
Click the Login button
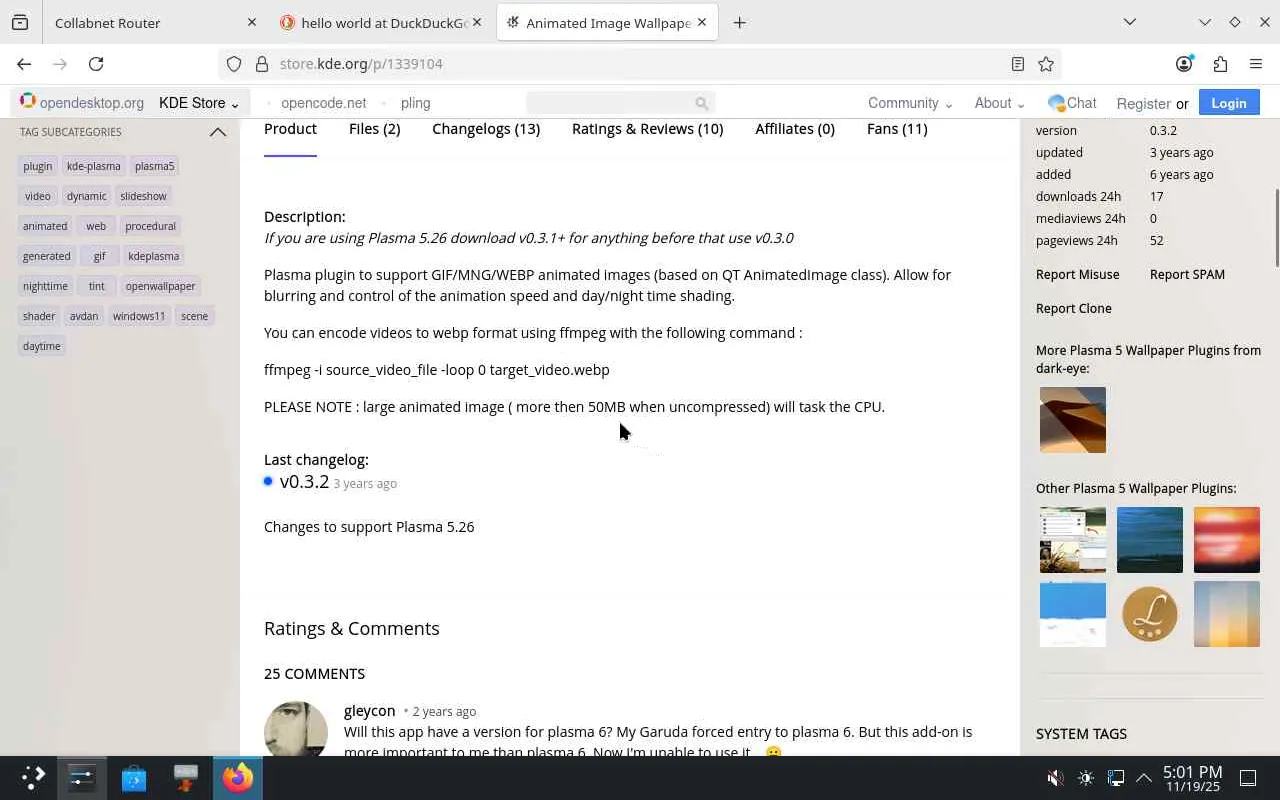pos(1228,103)
